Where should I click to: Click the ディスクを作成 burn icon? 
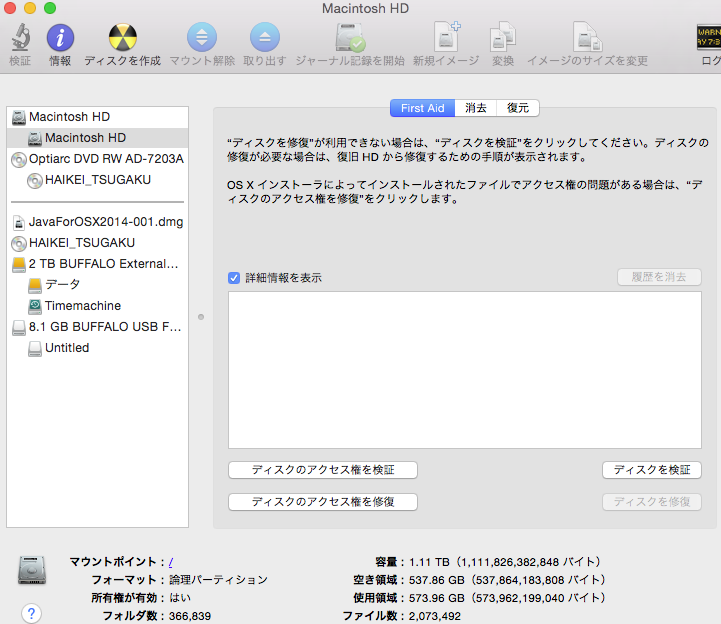(122, 39)
